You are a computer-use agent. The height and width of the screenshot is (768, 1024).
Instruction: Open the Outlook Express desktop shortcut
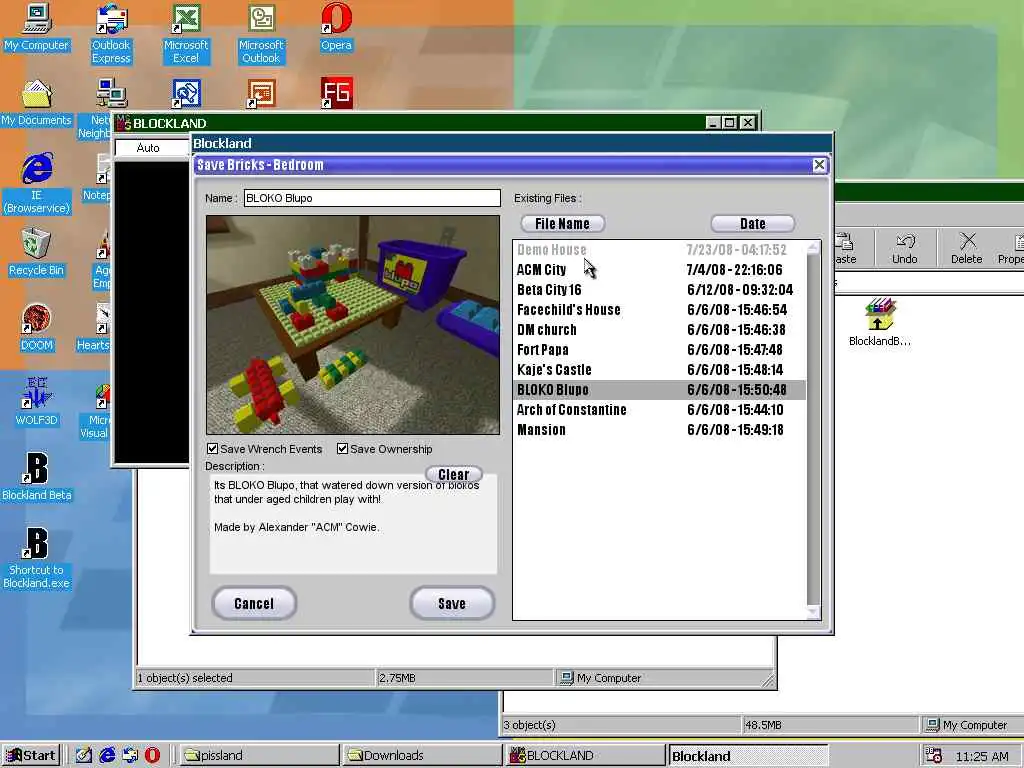[111, 33]
